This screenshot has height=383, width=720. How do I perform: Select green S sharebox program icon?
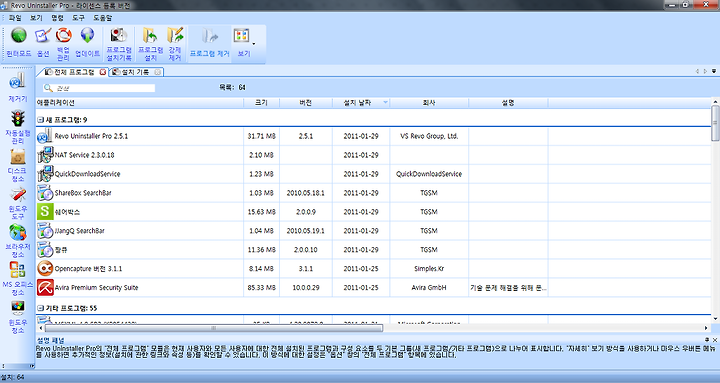click(45, 212)
